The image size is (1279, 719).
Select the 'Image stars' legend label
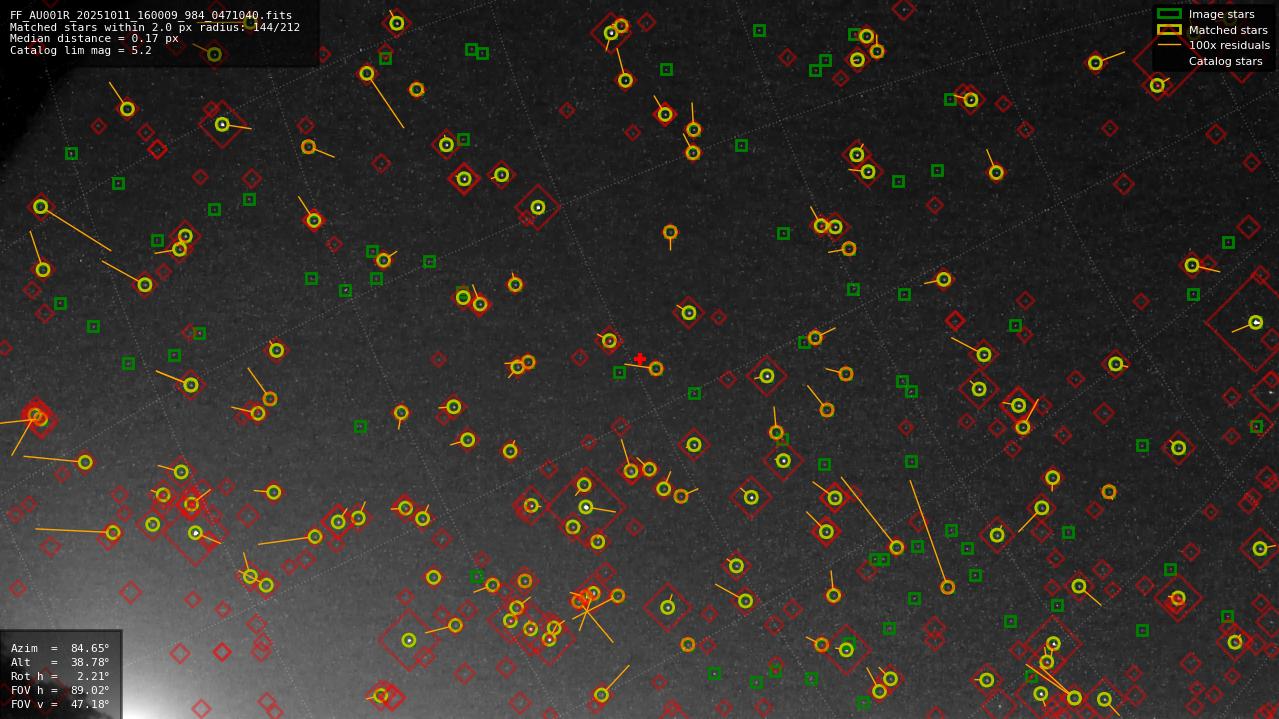[x=1221, y=14]
